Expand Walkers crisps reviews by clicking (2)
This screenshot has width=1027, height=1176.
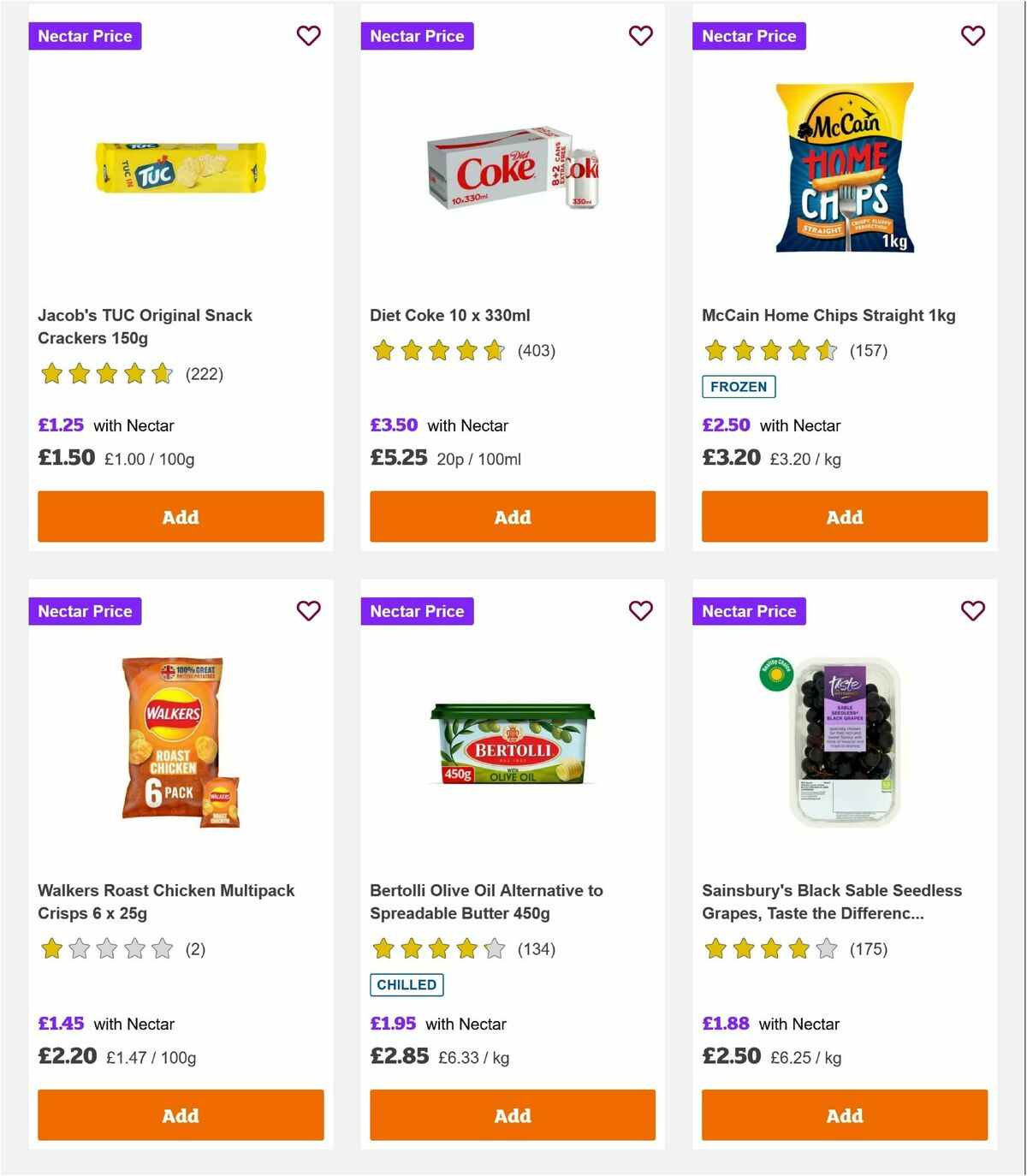tap(195, 949)
